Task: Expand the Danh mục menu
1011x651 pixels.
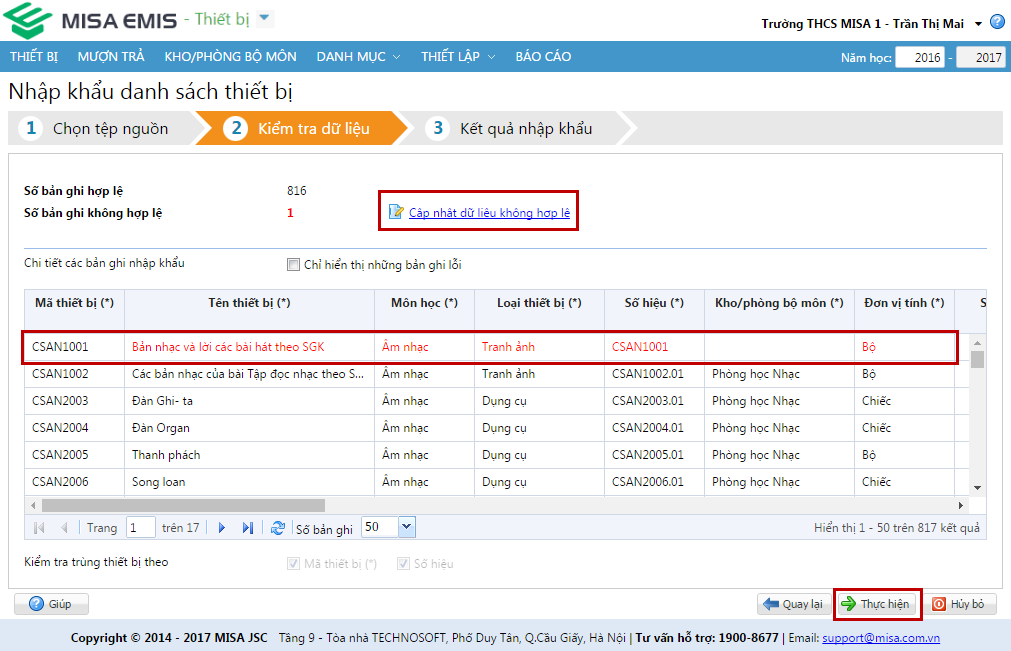Action: [x=358, y=57]
